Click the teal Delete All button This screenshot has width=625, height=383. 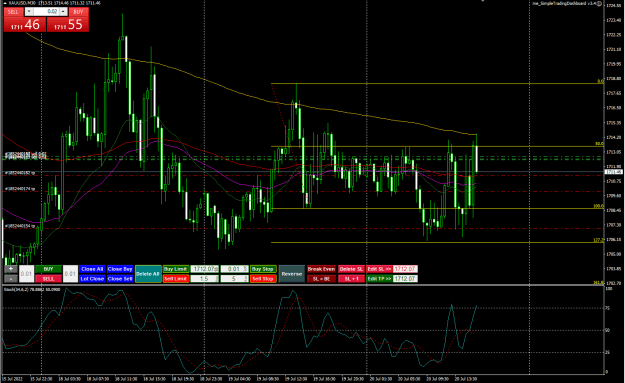click(148, 274)
